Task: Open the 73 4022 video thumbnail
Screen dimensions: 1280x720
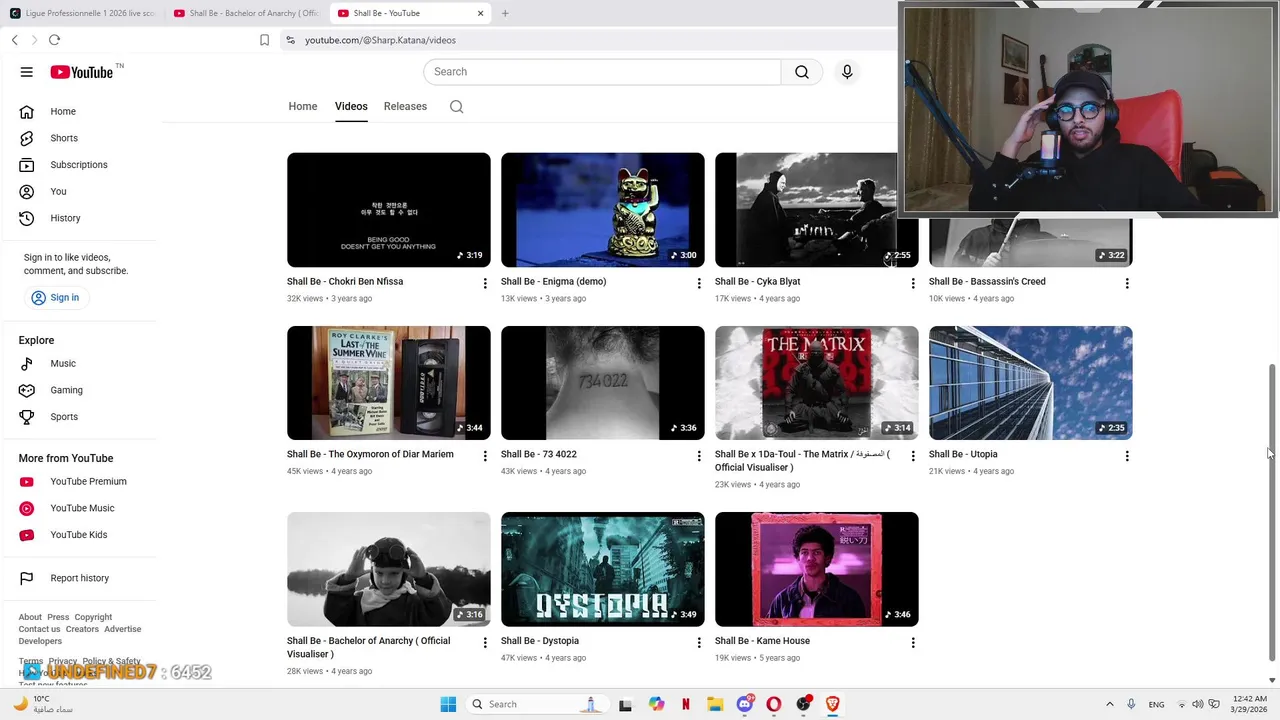Action: tap(603, 383)
